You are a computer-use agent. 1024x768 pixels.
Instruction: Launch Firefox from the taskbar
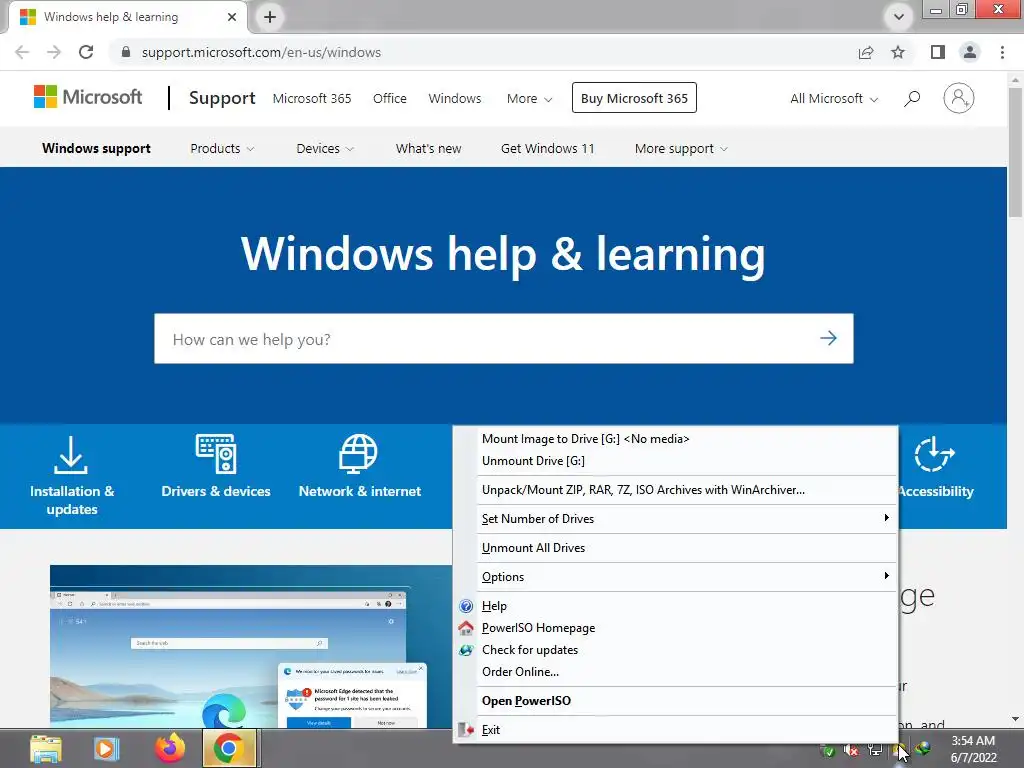(169, 748)
